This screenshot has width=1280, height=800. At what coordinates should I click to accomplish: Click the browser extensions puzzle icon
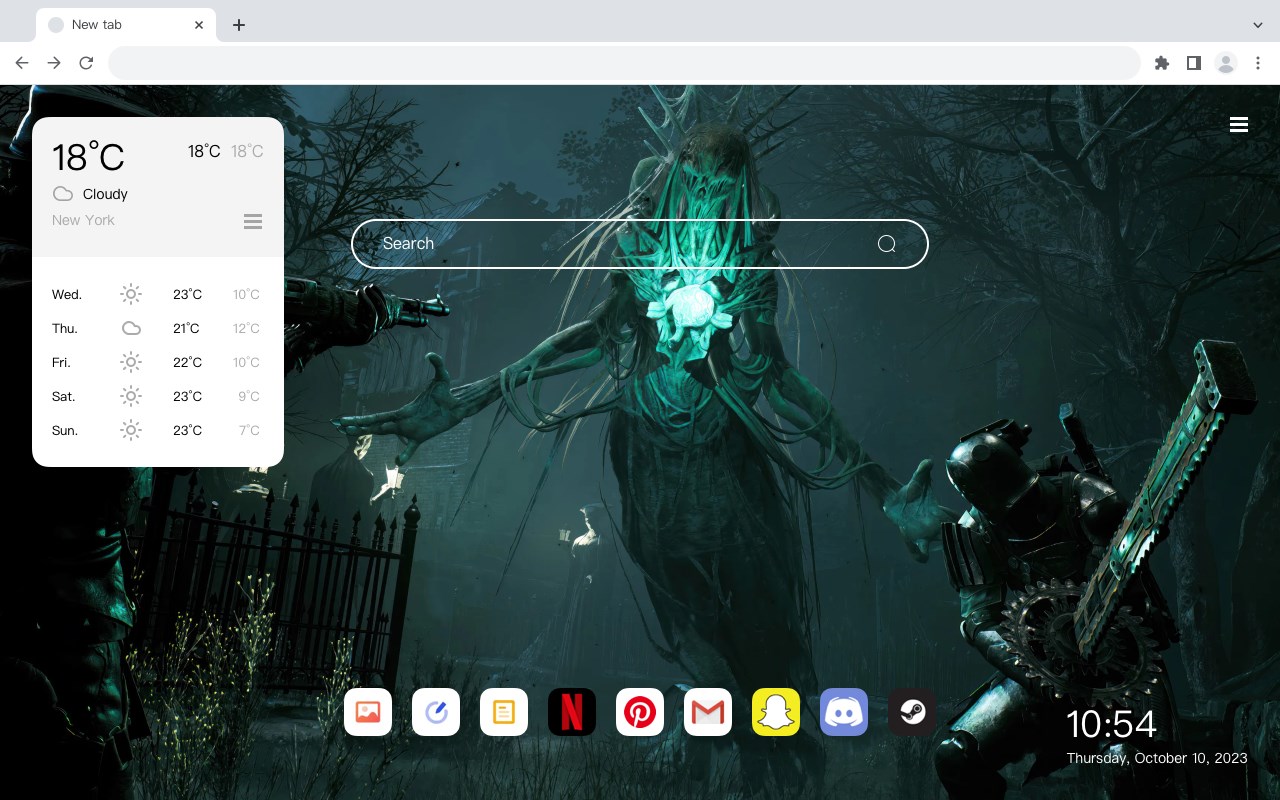pyautogui.click(x=1161, y=62)
